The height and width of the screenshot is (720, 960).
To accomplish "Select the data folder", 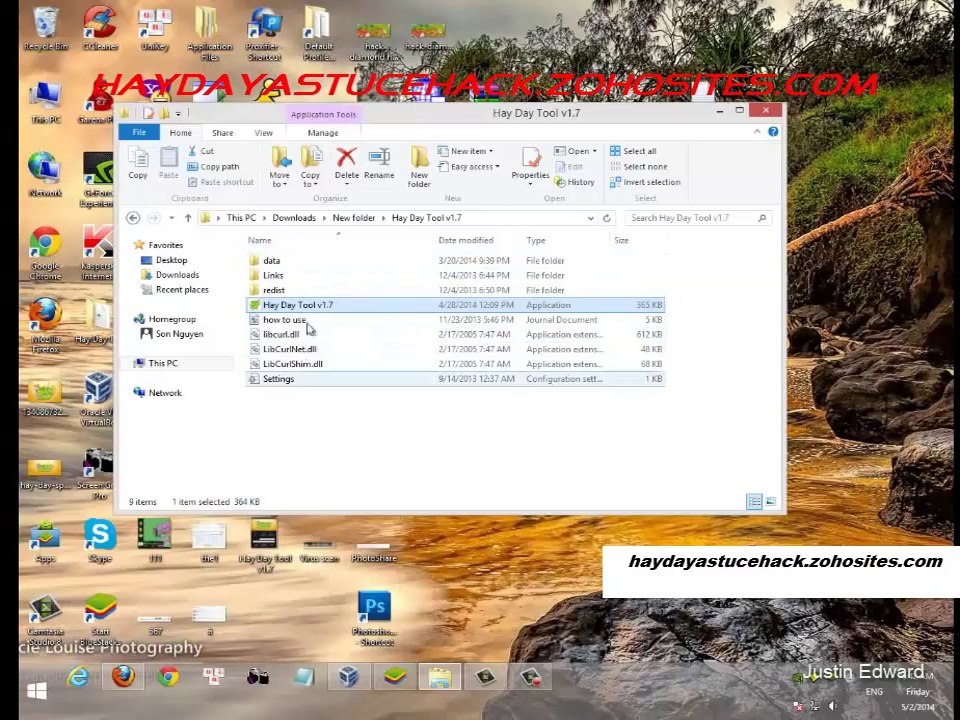I will click(455, 260).
